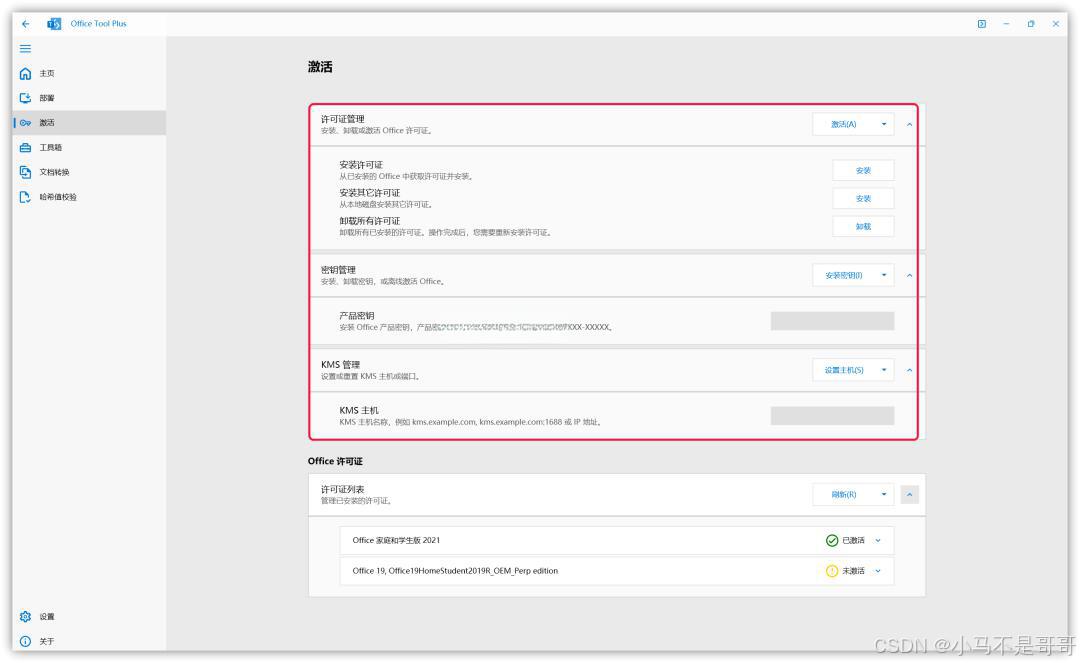The height and width of the screenshot is (663, 1080).
Task: Click the toolbox icon in sidebar
Action: 25,147
